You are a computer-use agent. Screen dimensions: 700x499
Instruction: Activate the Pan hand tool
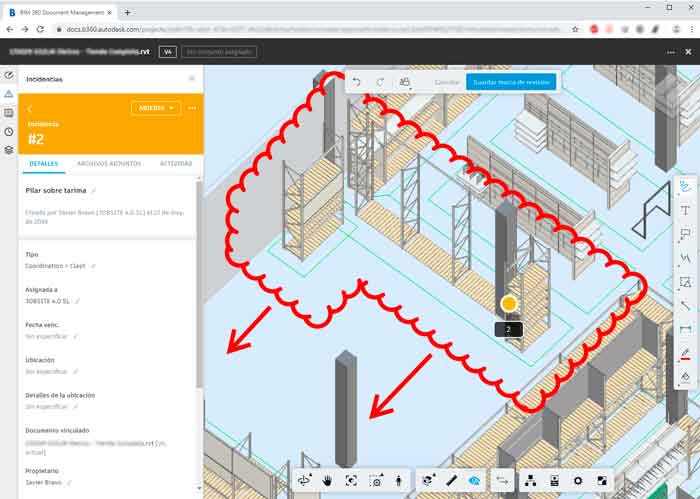[x=328, y=480]
